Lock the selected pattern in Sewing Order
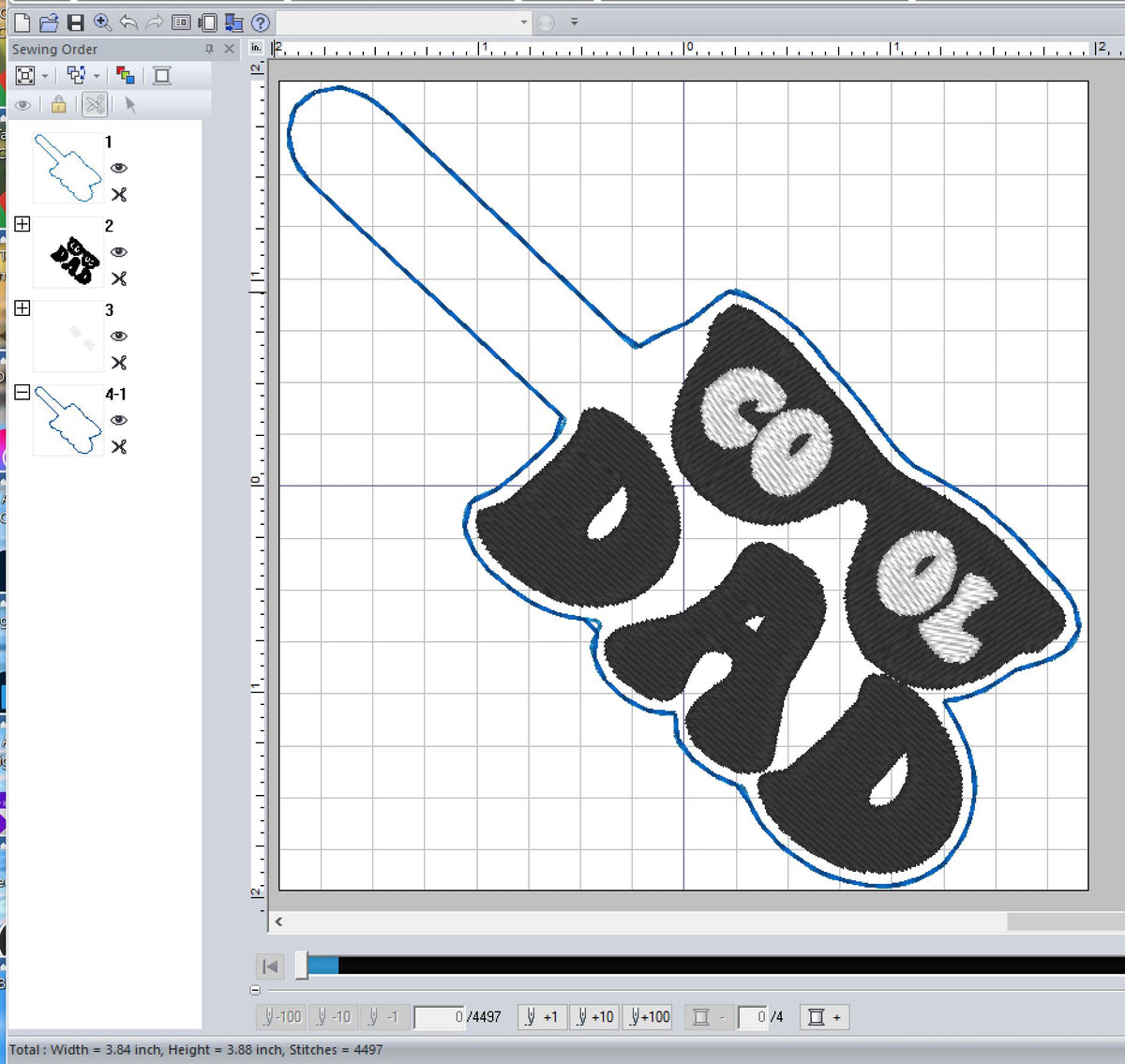 [58, 105]
